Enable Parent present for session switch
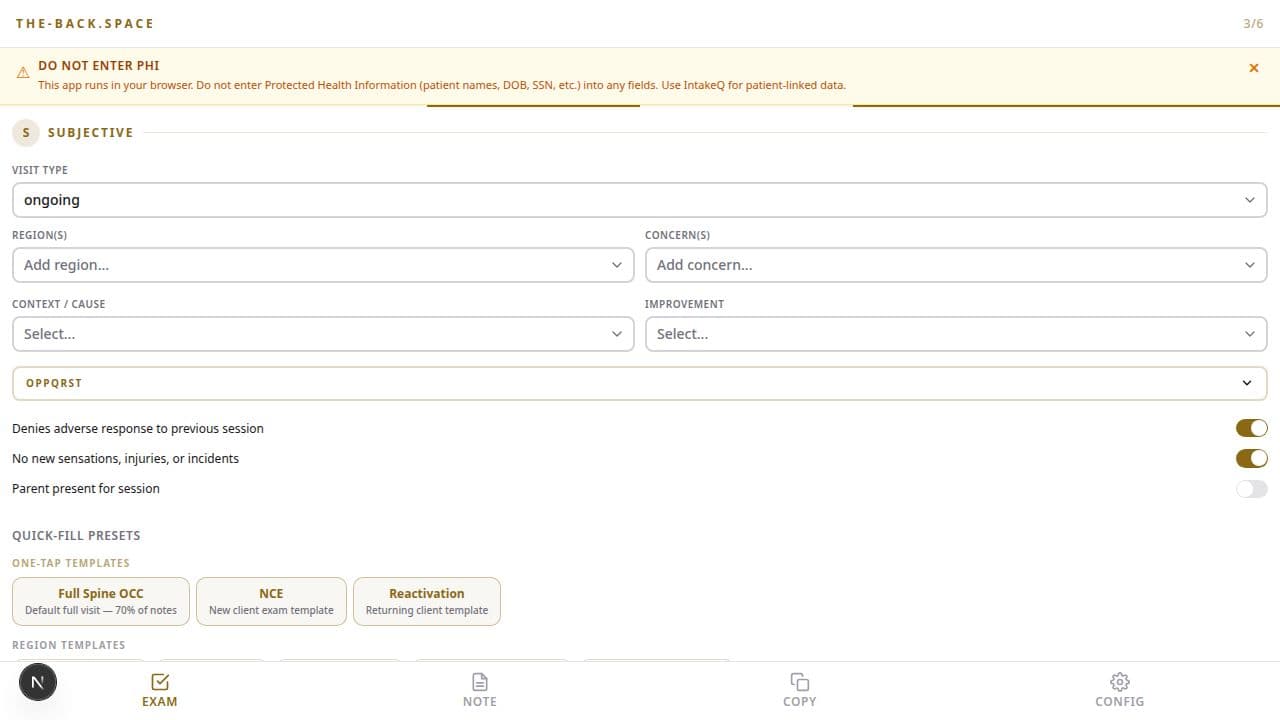 1251,489
